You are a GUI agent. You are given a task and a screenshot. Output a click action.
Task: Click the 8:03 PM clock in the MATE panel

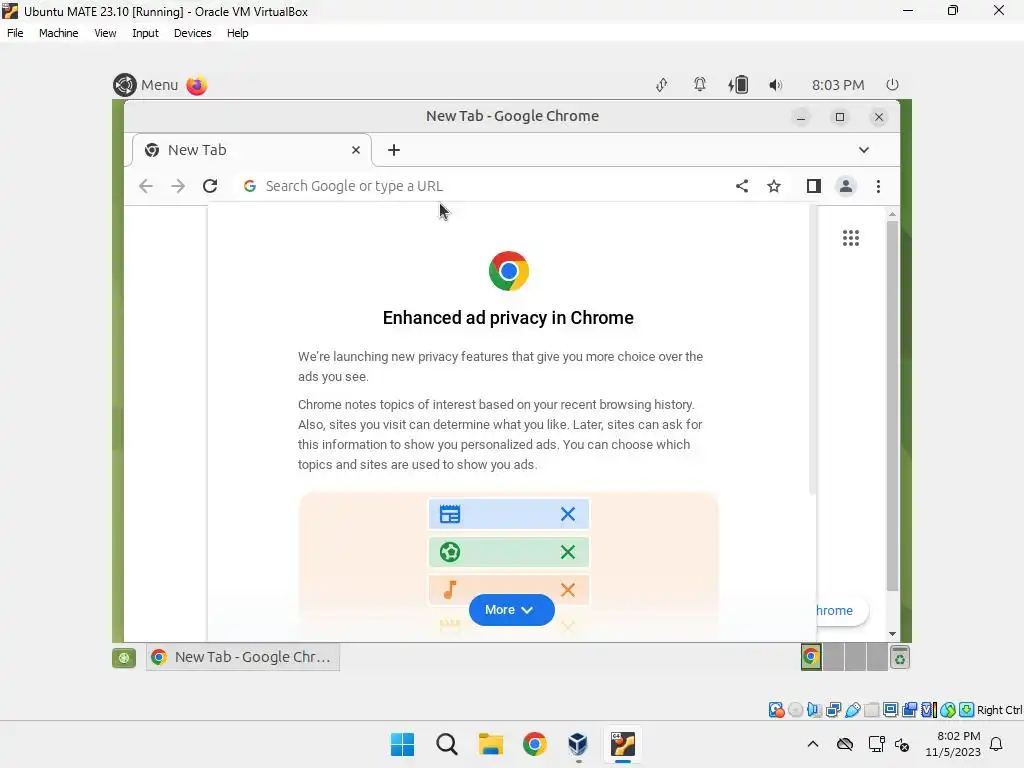coord(838,85)
